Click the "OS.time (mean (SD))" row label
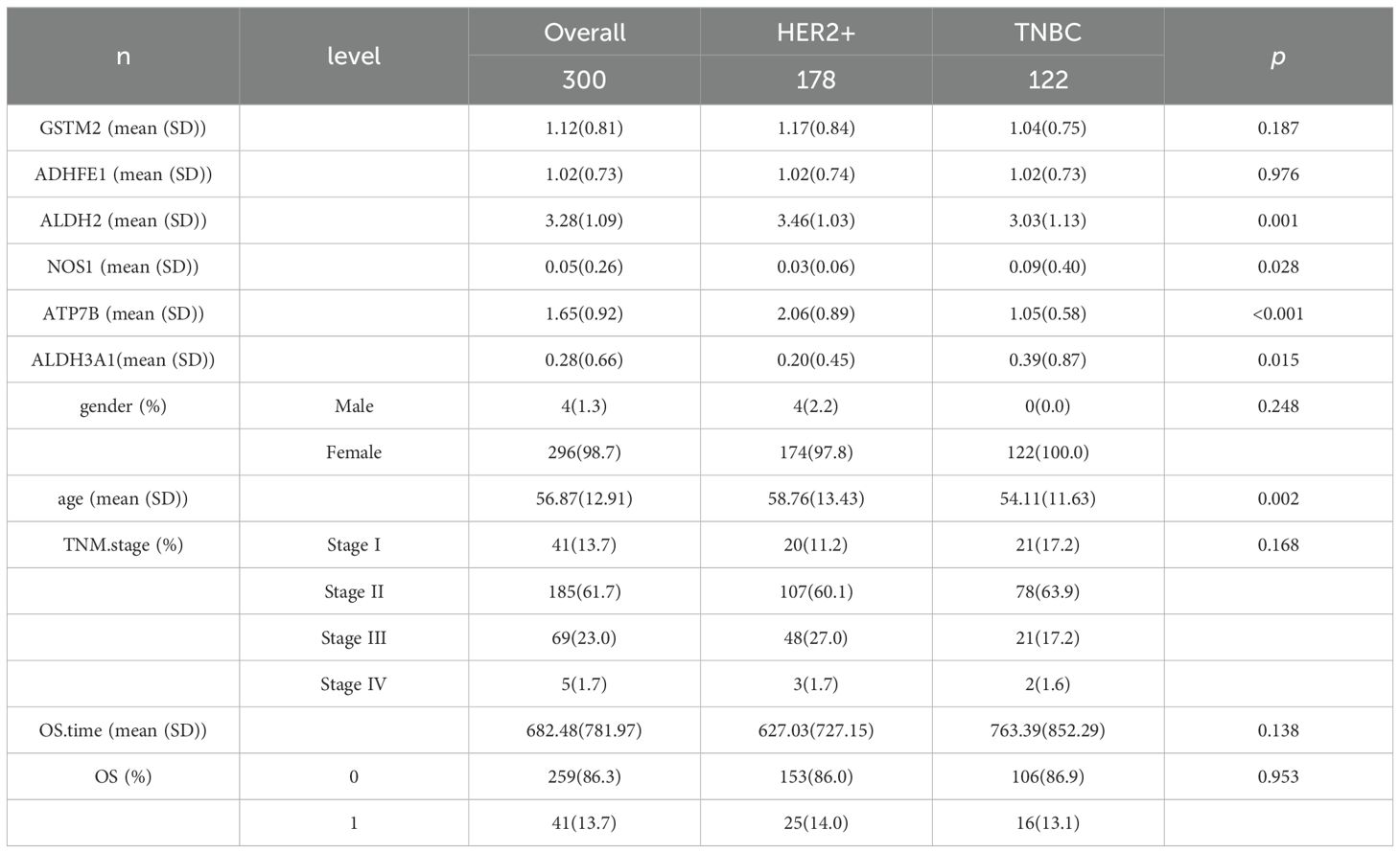The height and width of the screenshot is (853, 1400). (x=123, y=730)
